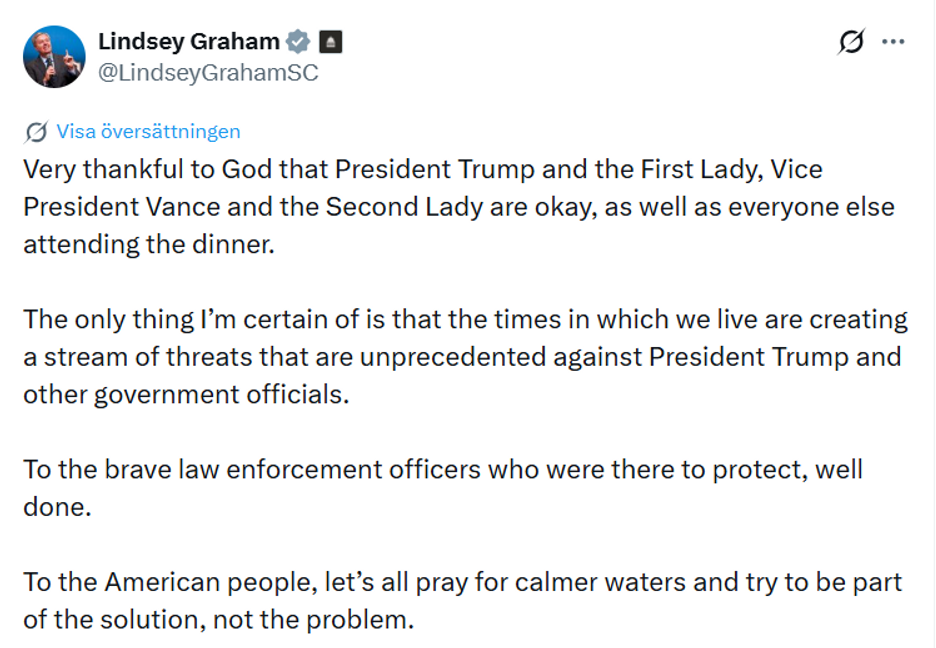This screenshot has height=648, width=936.
Task: Open the @LindseyGrahamSC handle link
Action: coord(208,73)
